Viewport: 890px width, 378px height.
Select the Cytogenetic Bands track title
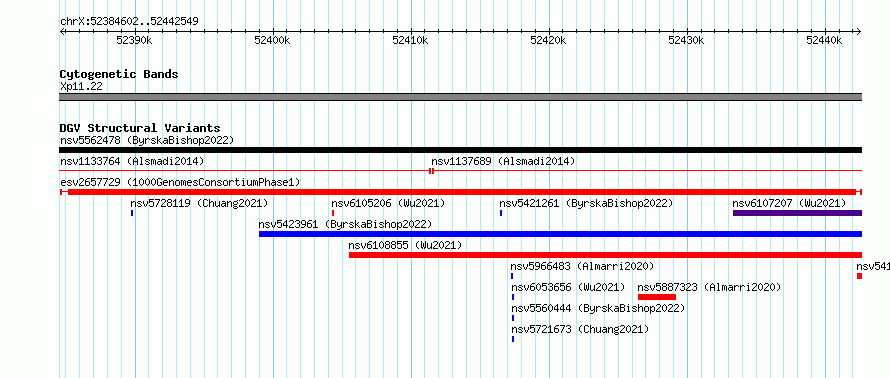click(x=119, y=74)
